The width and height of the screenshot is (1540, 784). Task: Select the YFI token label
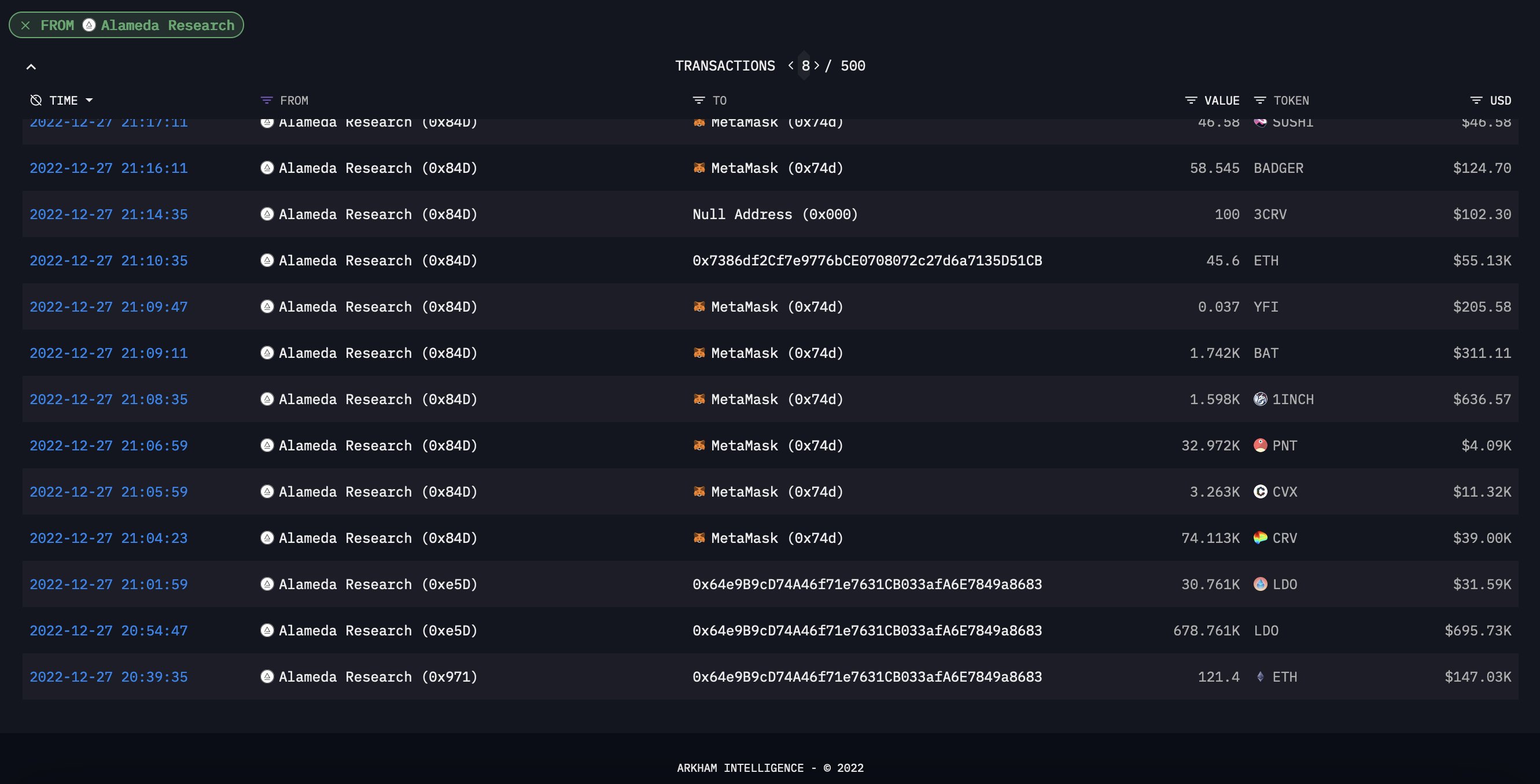[1266, 306]
